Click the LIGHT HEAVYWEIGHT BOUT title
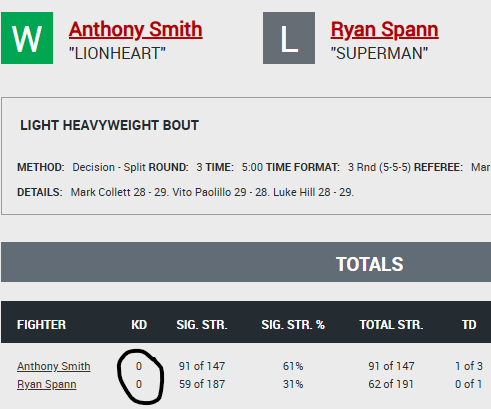Viewport: 491px width, 409px height. [x=109, y=125]
